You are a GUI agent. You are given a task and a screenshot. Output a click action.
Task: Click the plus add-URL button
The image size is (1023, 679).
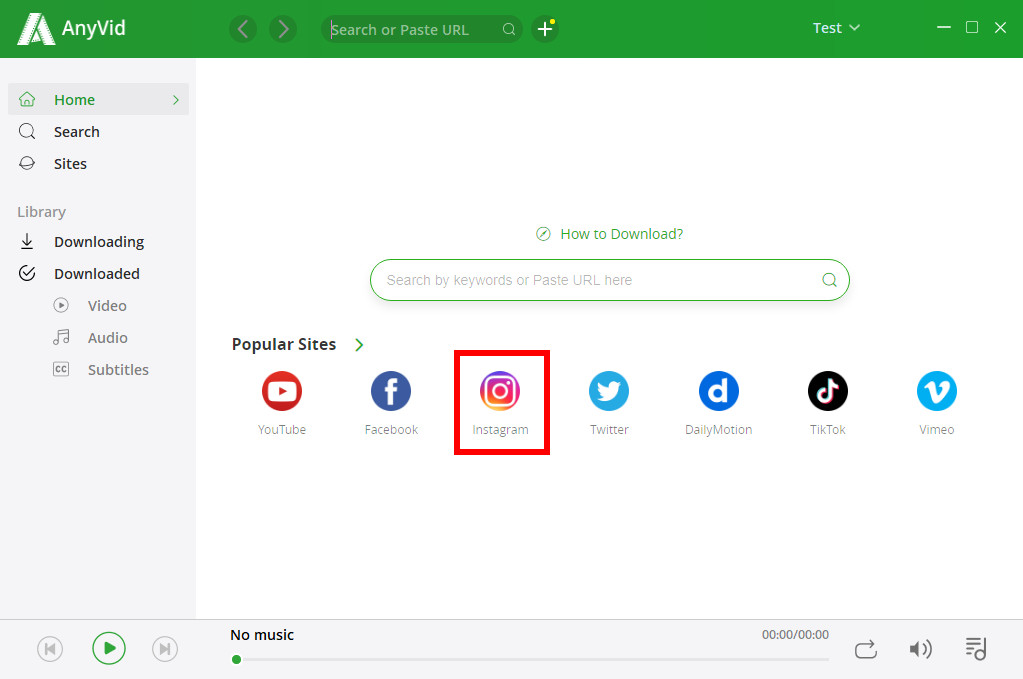click(x=545, y=29)
